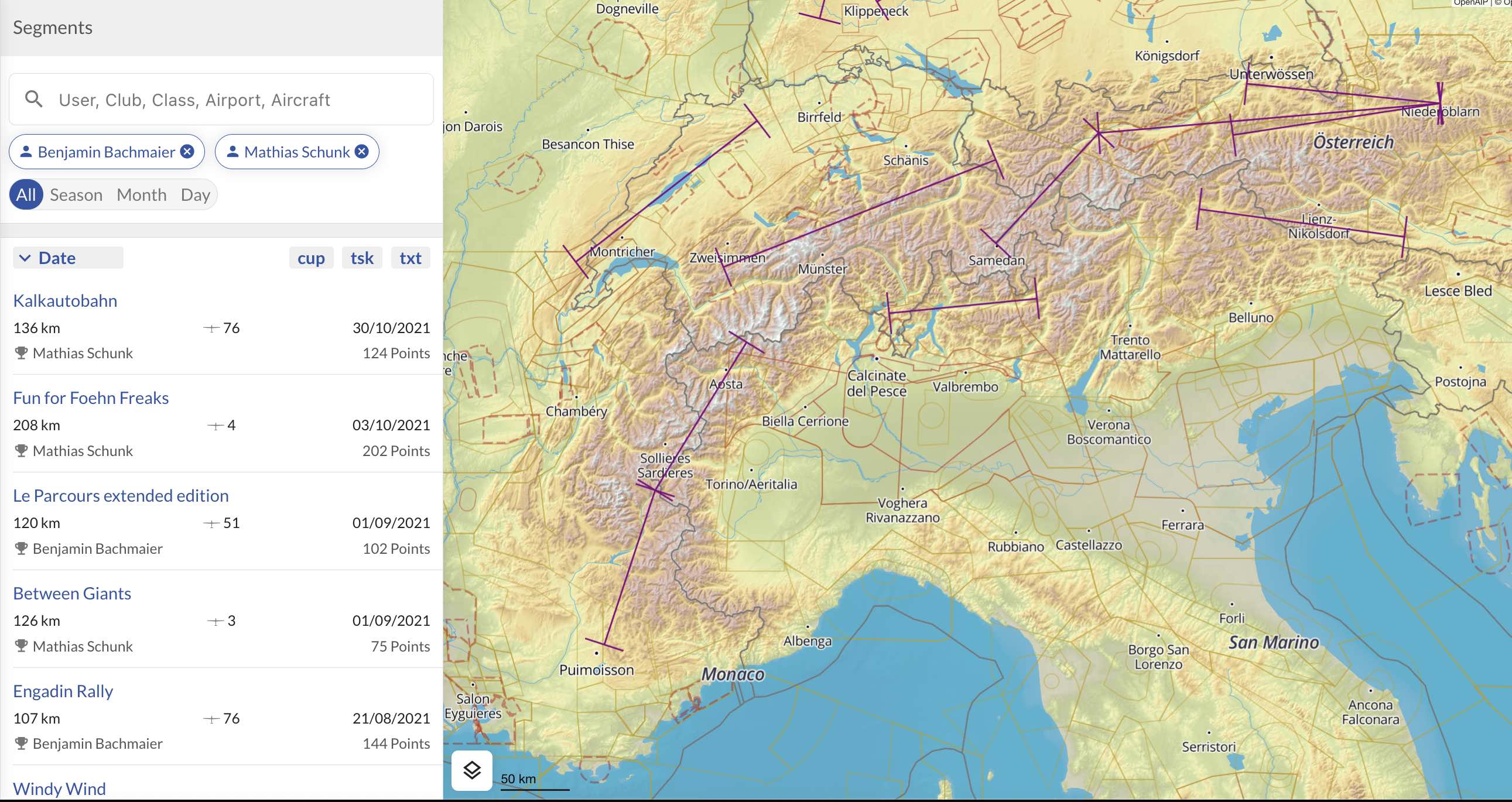
Task: Click the date 30/10/2021
Action: (x=391, y=328)
